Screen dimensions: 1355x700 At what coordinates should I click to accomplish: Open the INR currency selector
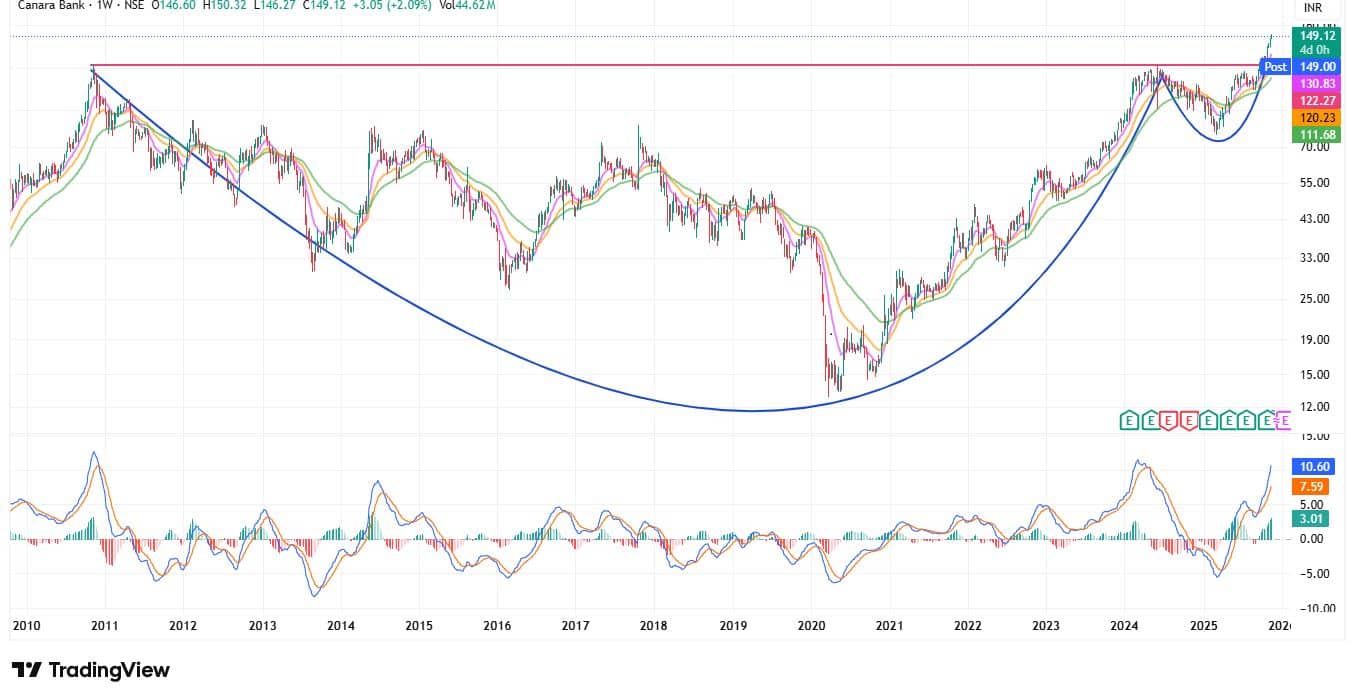click(1313, 8)
